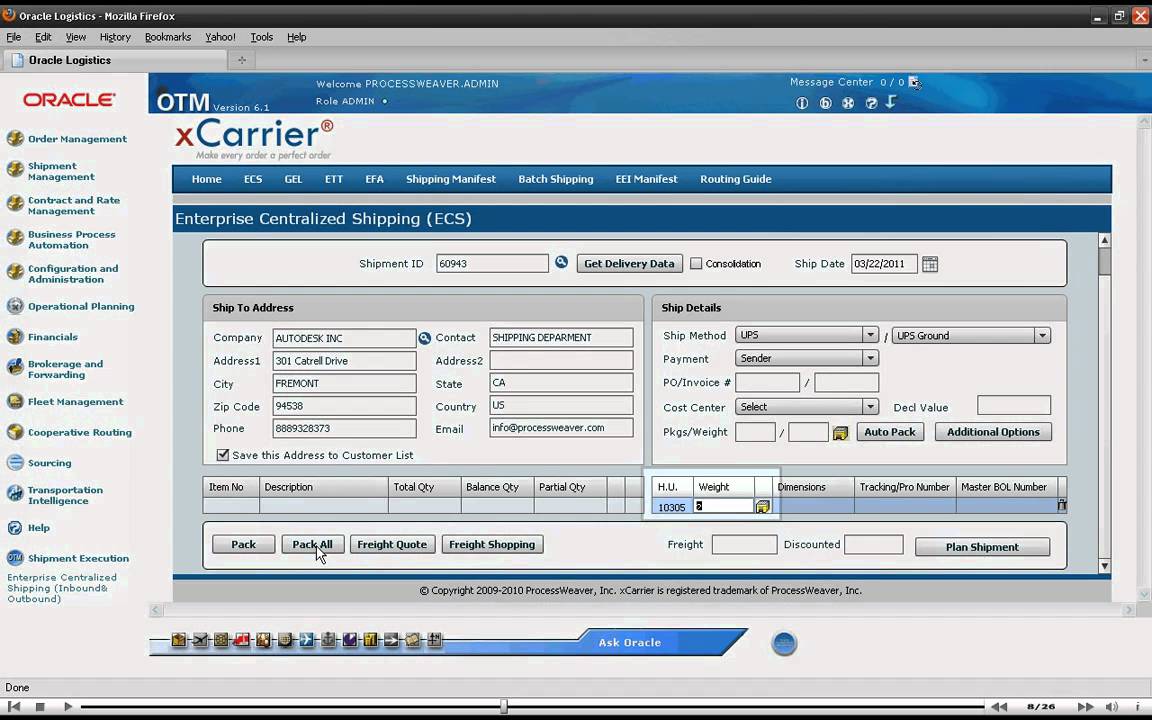
Task: Click the Fleet Management sidebar icon
Action: point(15,401)
